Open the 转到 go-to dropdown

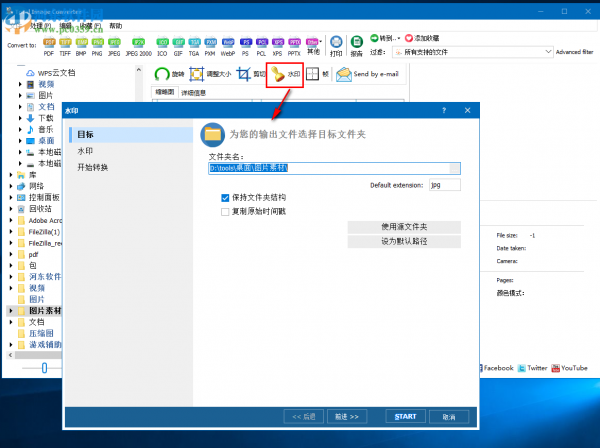(x=385, y=38)
